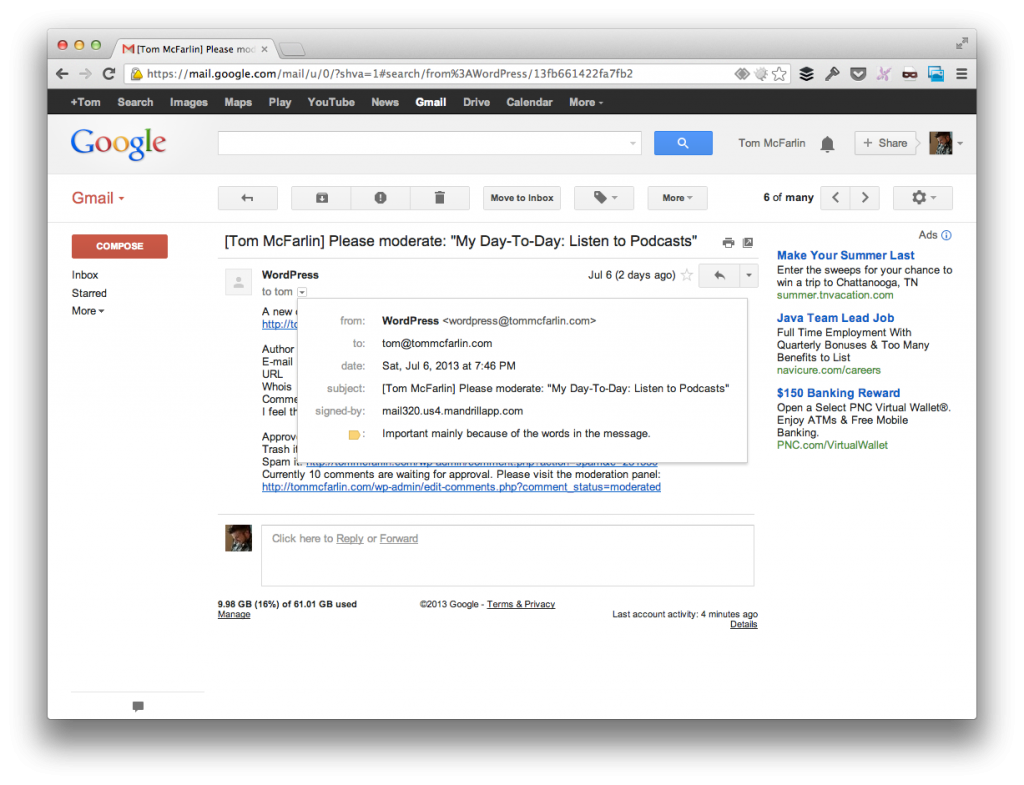Print the email
This screenshot has width=1024, height=785.
728,242
